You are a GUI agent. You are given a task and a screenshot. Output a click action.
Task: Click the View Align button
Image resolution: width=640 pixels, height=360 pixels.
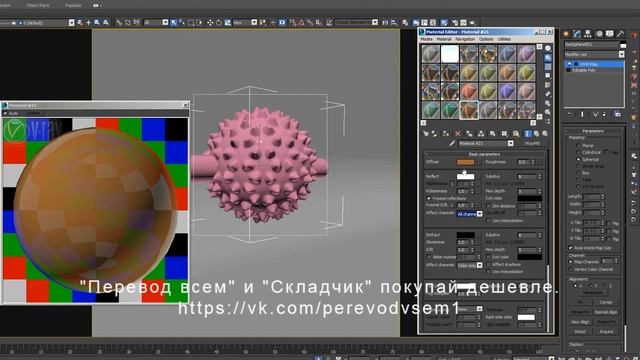click(x=580, y=322)
